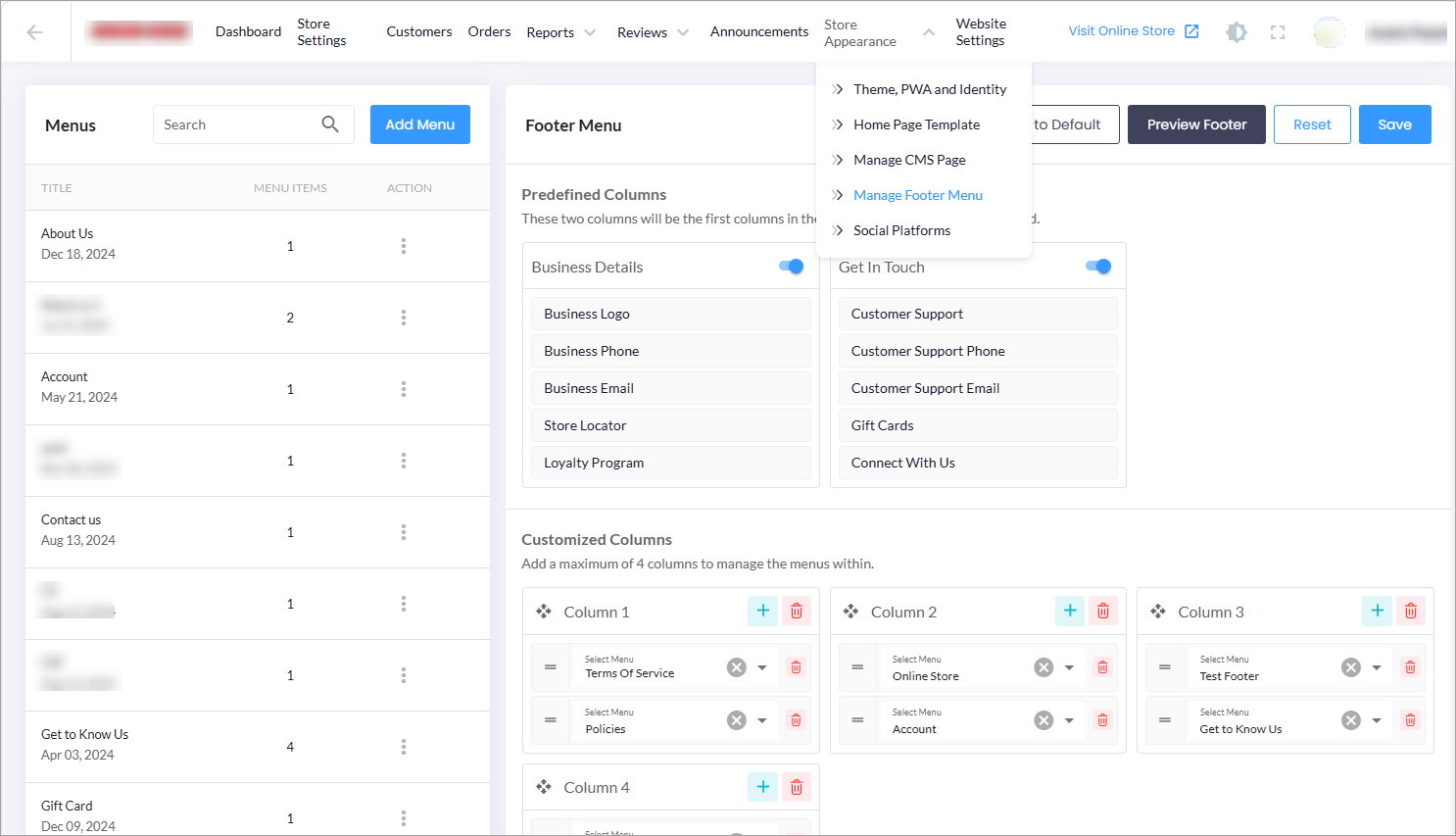
Task: Click the external link icon beside Visit Online Store
Action: coord(1191,31)
